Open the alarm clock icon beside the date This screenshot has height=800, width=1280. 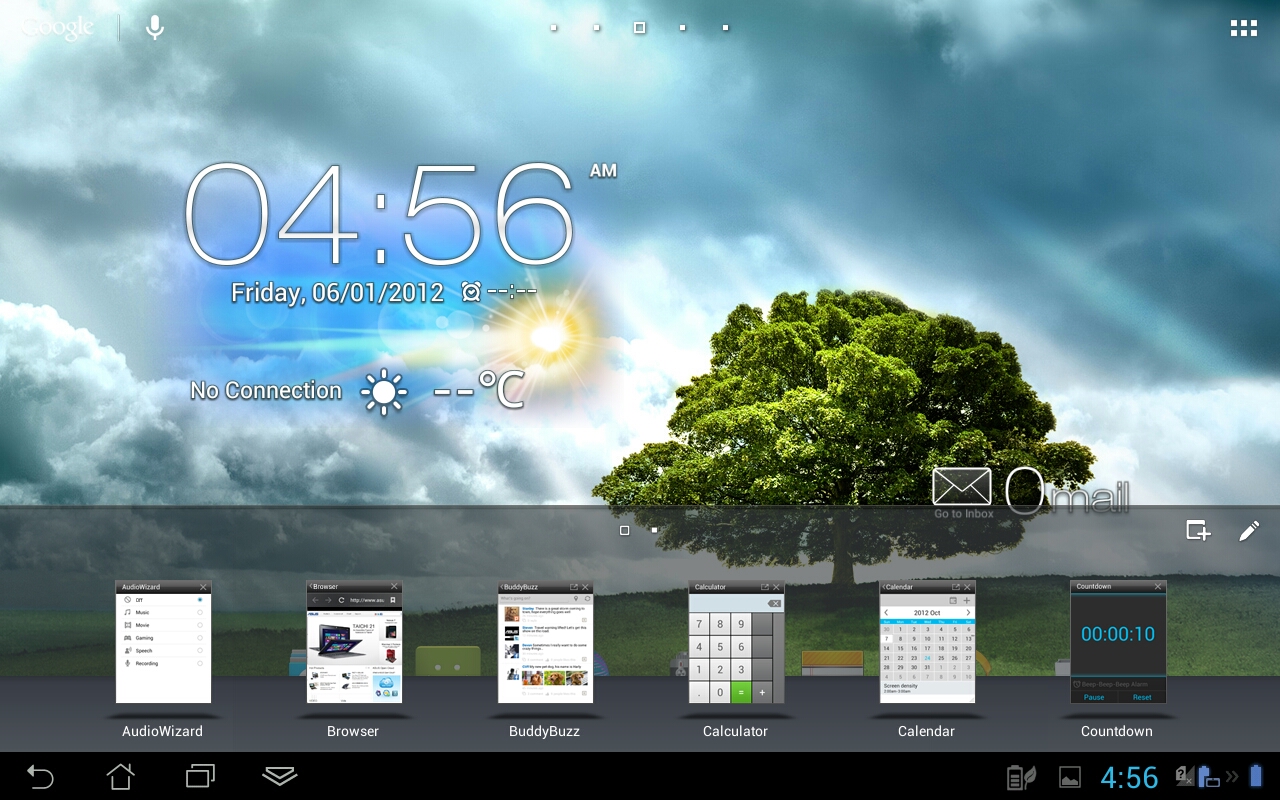[471, 292]
